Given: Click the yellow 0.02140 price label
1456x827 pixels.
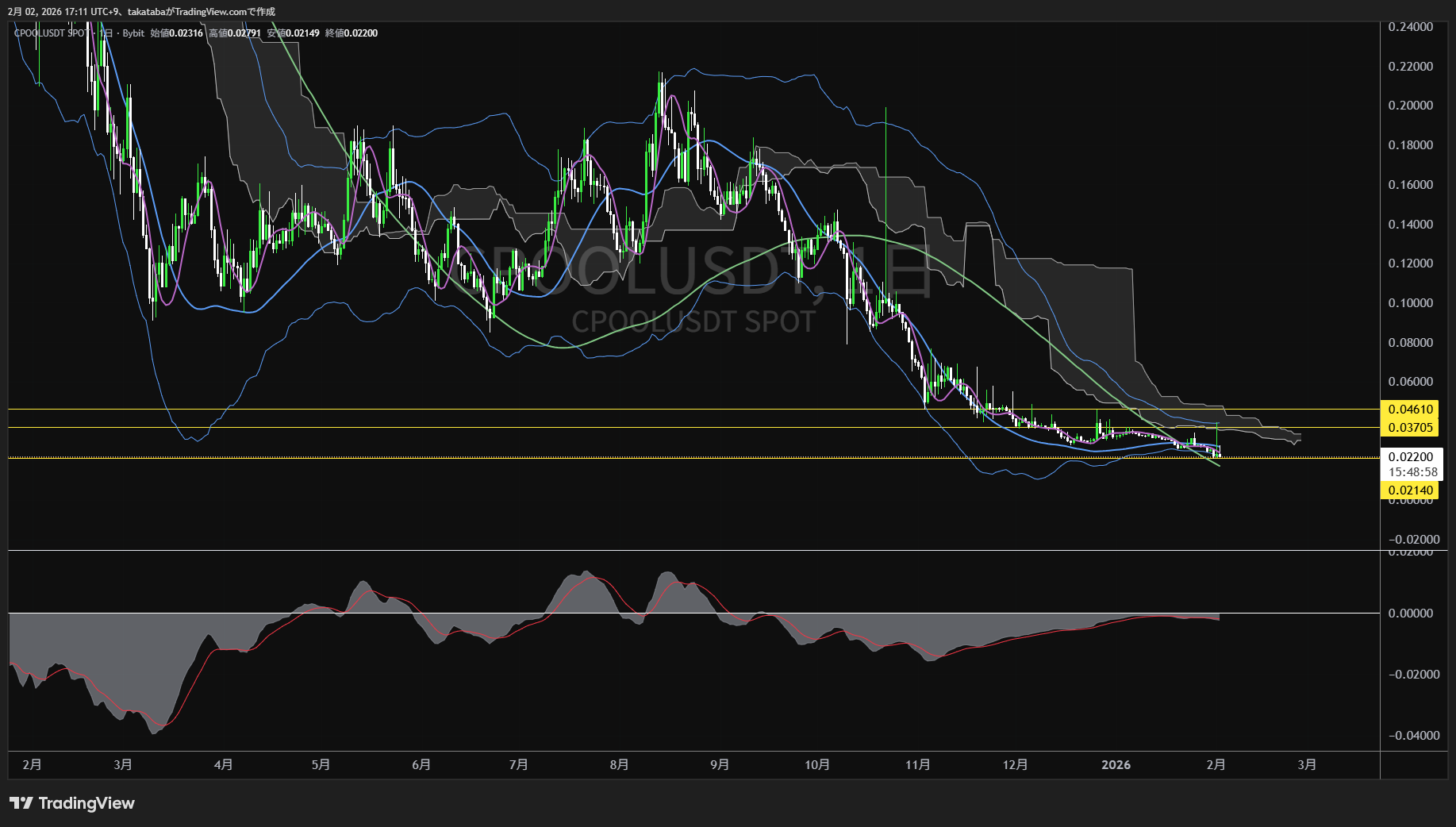Looking at the screenshot, I should (1410, 490).
